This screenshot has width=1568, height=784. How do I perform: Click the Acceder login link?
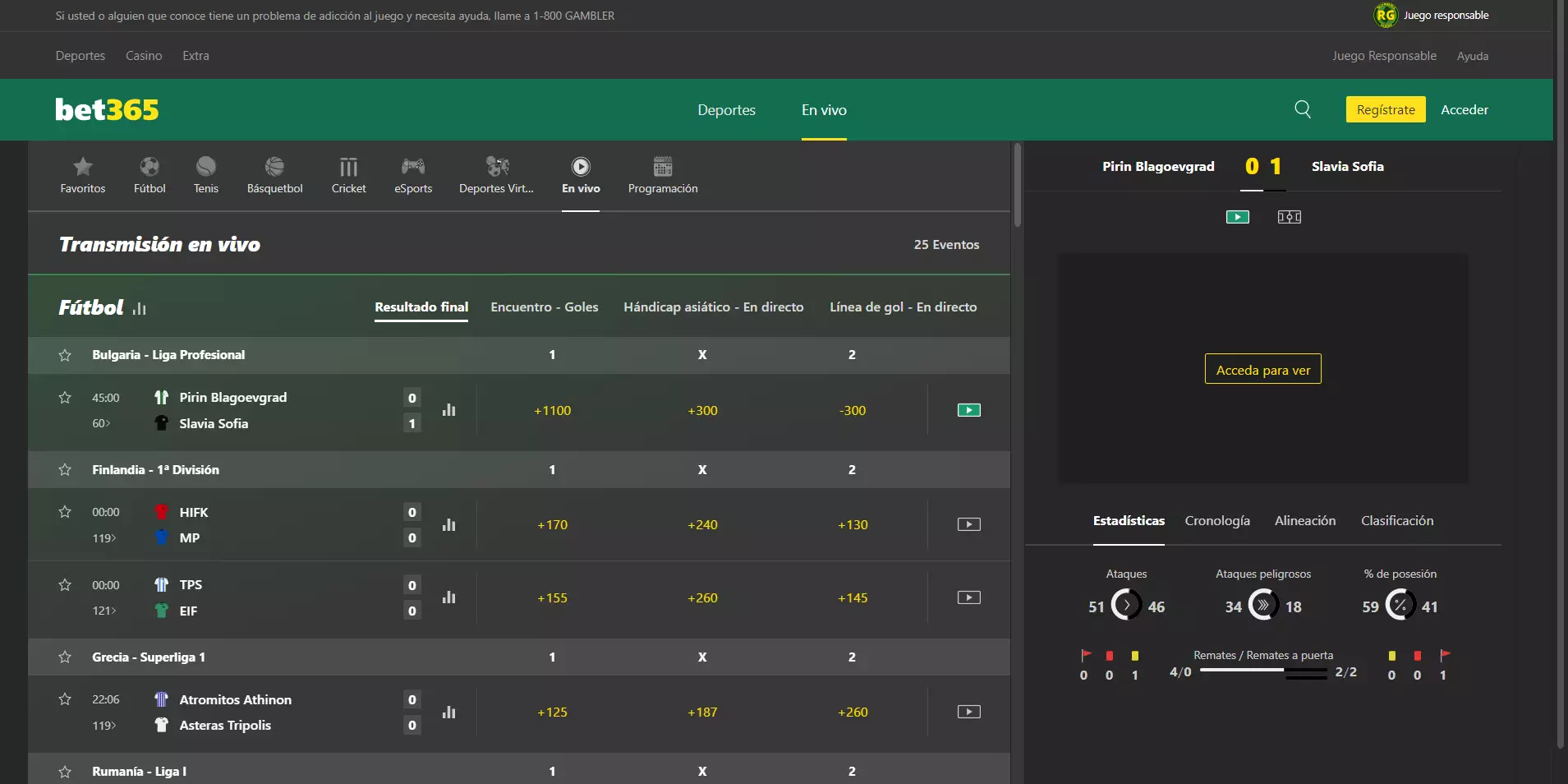[x=1465, y=109]
